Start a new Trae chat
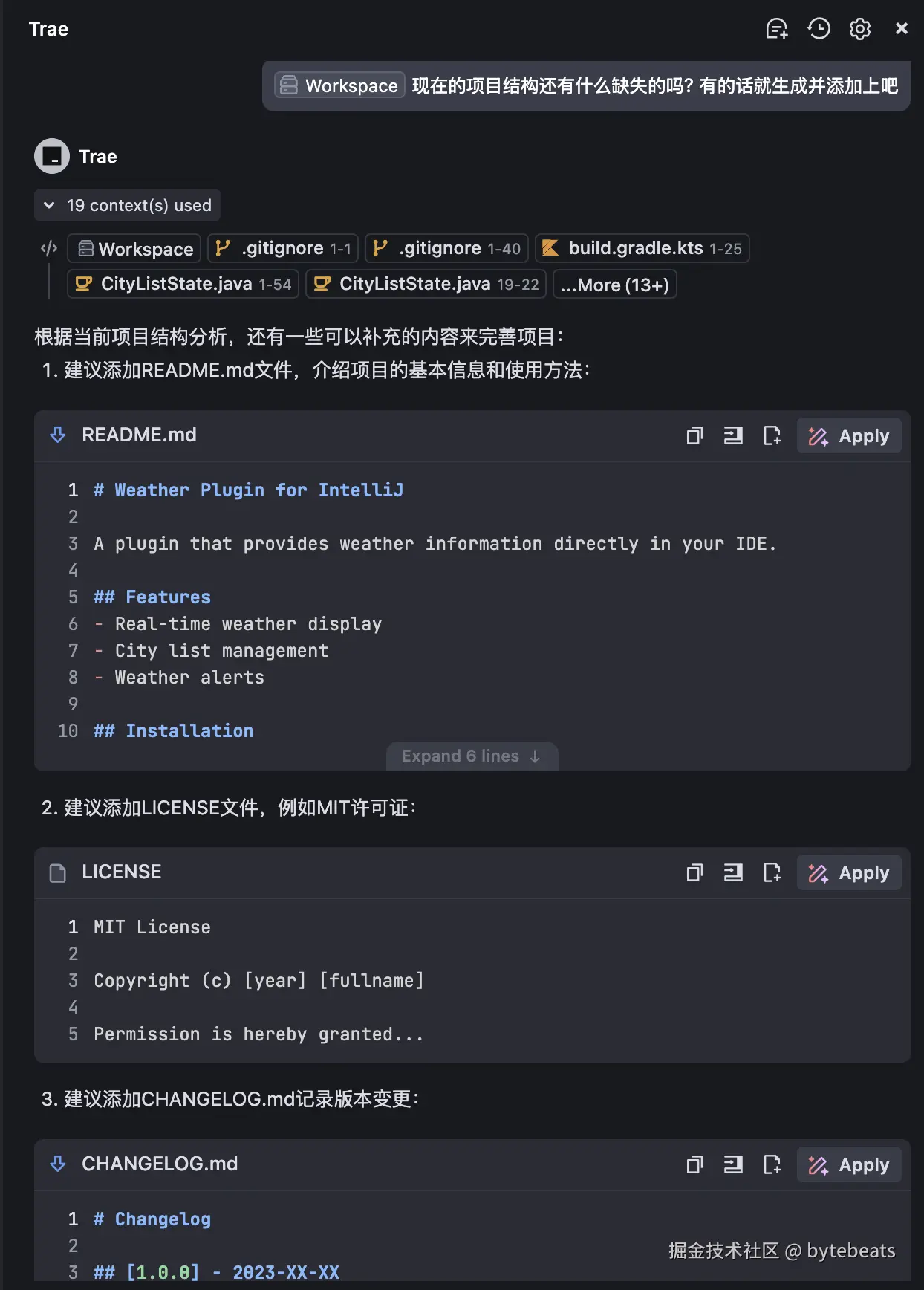Screen dimensions: 924x1290 [776, 28]
